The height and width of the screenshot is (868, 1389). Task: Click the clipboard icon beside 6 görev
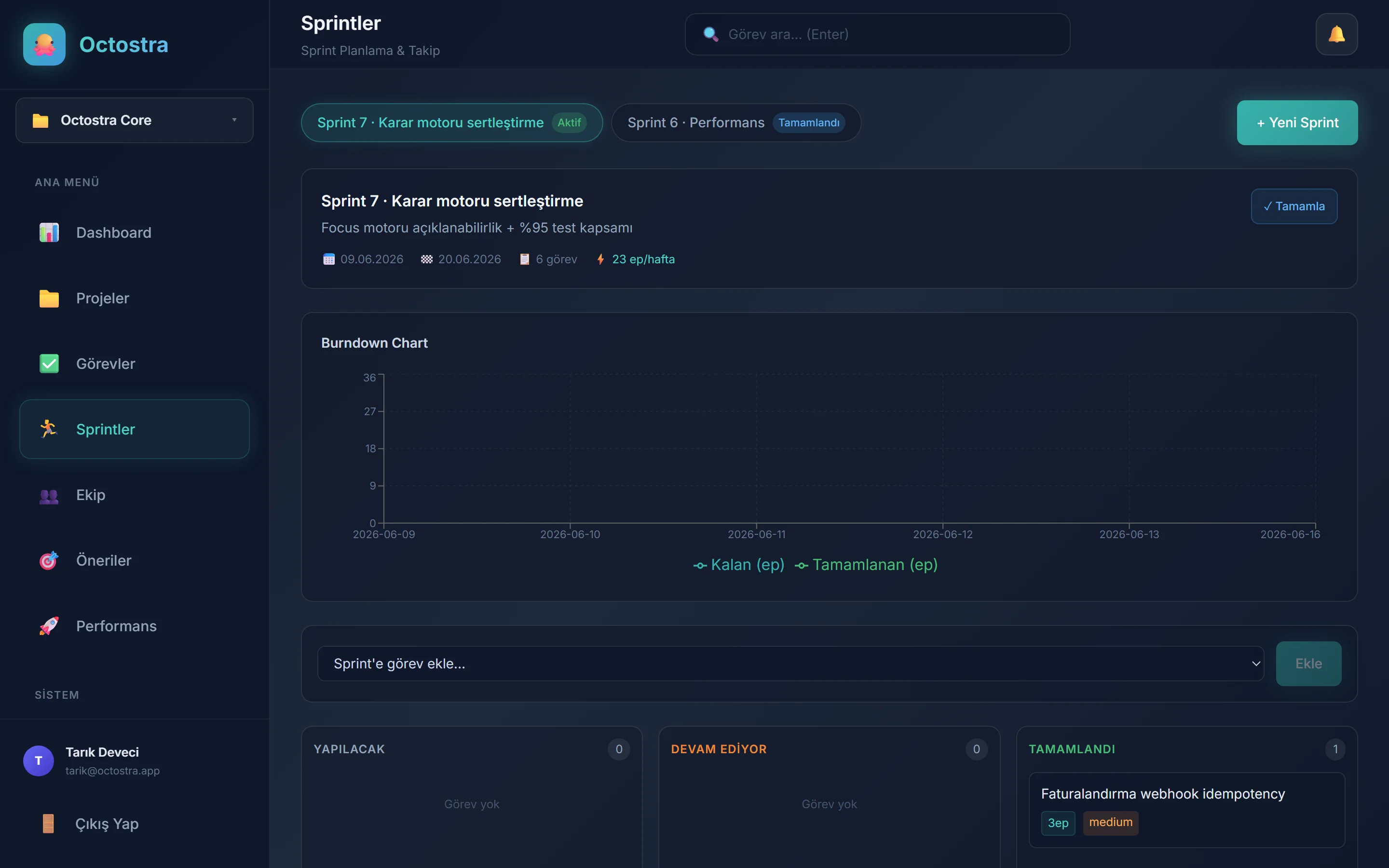(x=525, y=259)
